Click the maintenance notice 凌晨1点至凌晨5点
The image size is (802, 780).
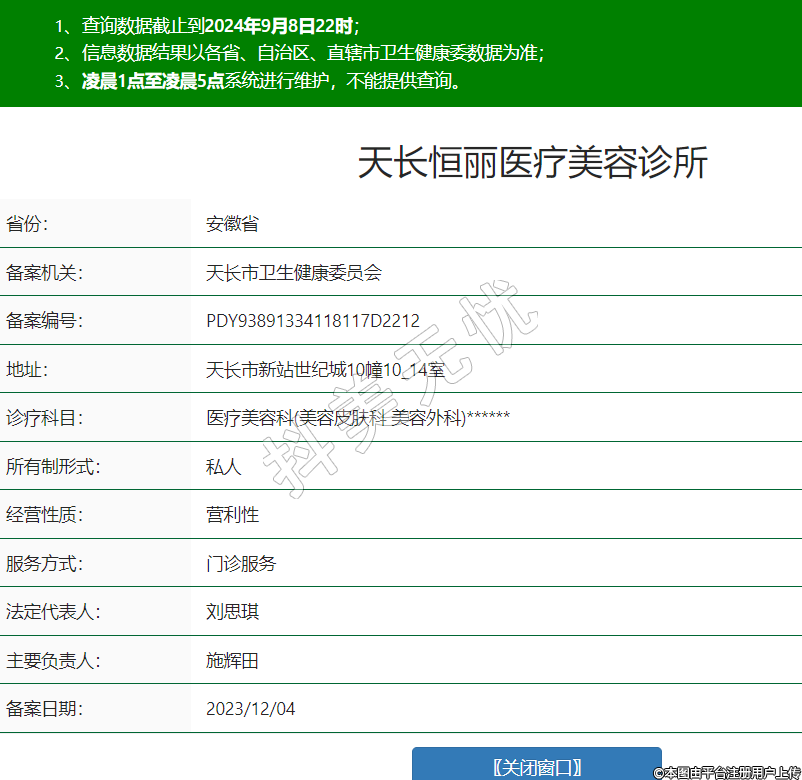(153, 81)
